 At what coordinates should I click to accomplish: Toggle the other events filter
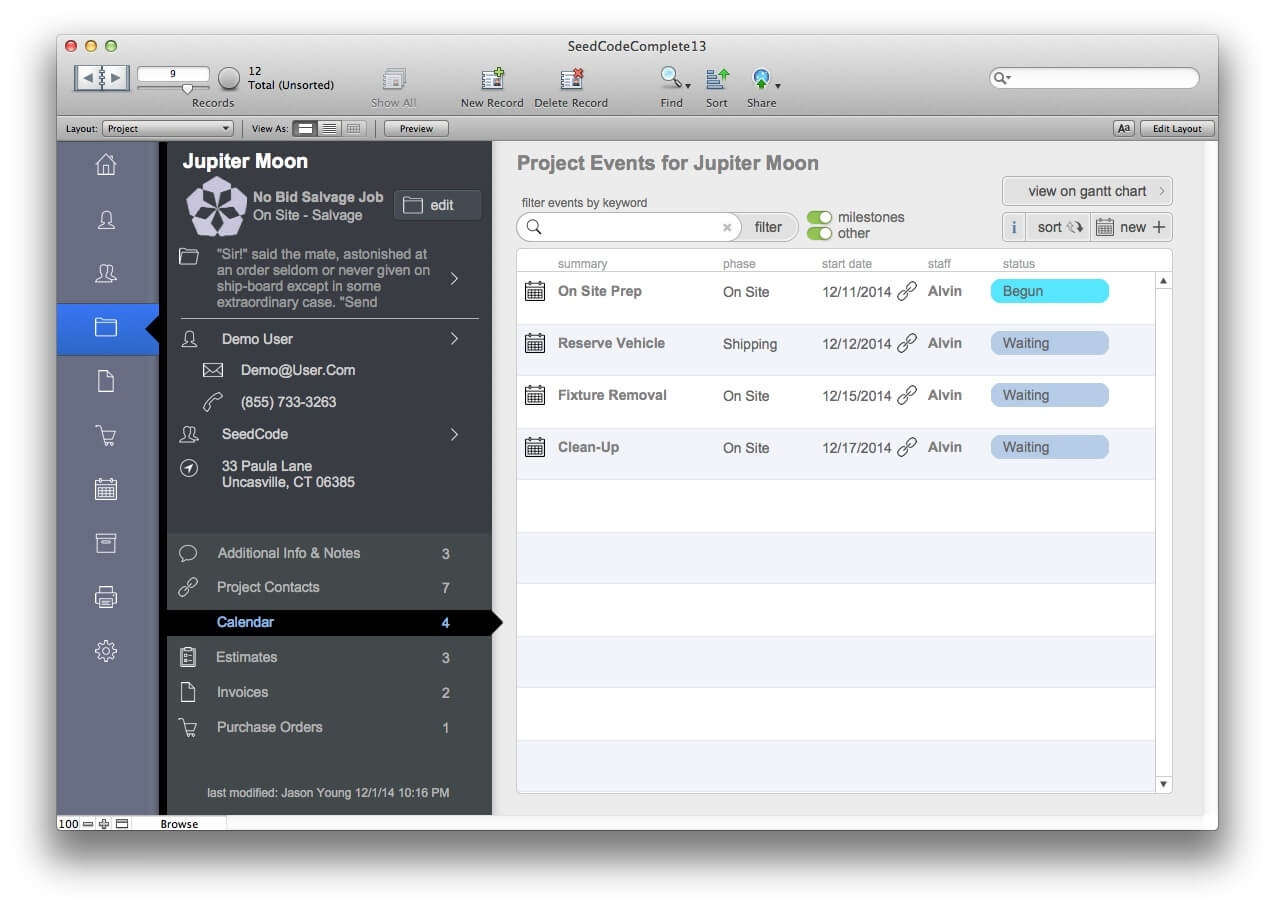pyautogui.click(x=821, y=233)
